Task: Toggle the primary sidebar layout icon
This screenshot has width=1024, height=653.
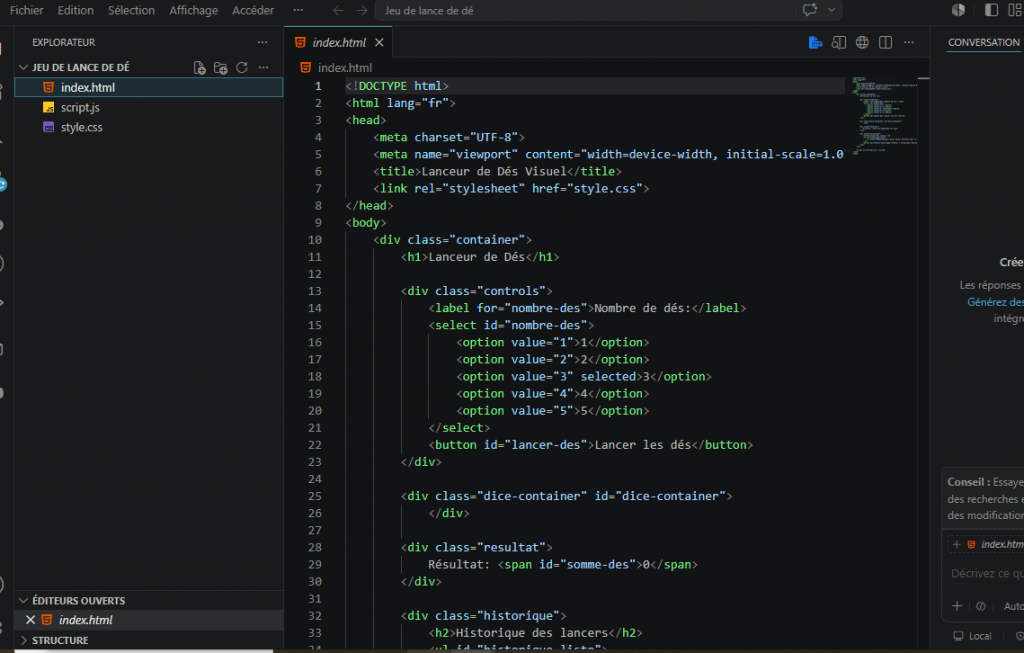Action: click(991, 10)
